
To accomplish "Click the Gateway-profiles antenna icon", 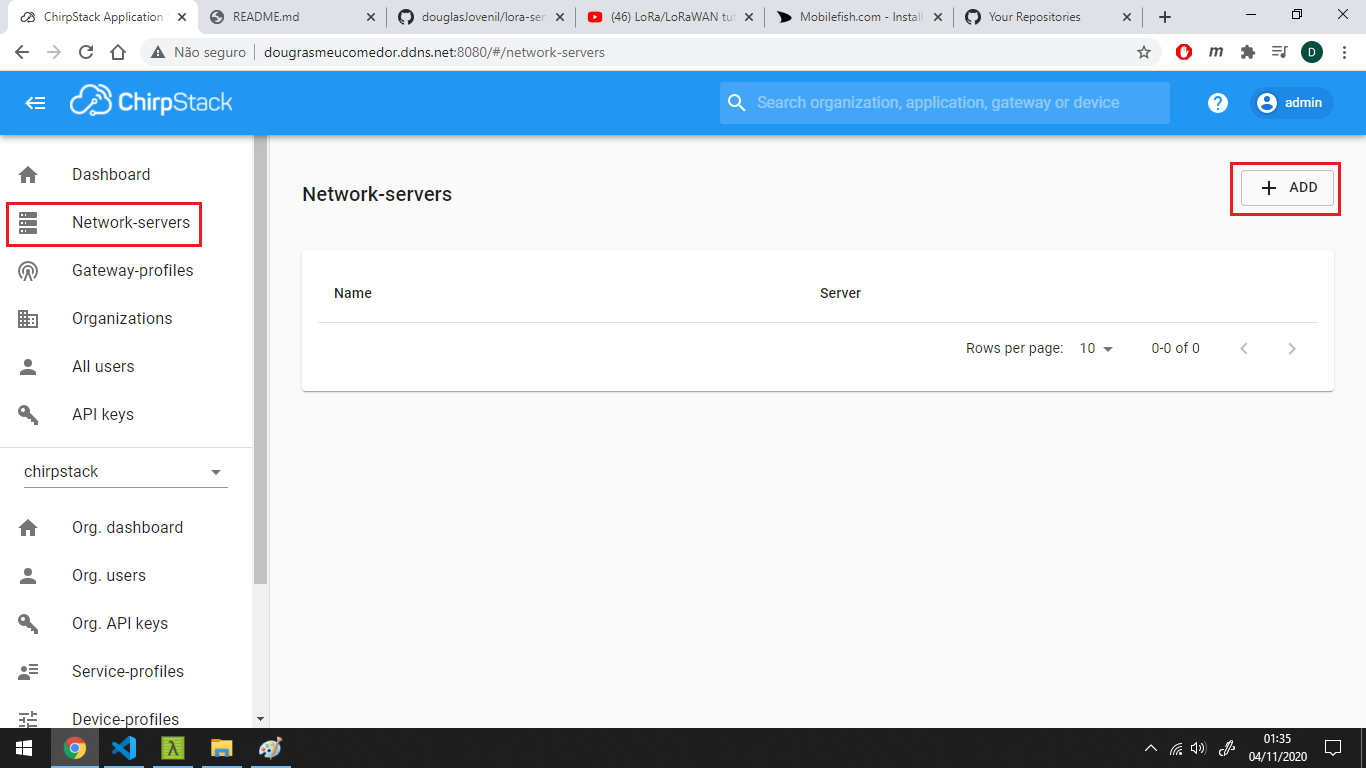I will pyautogui.click(x=28, y=271).
